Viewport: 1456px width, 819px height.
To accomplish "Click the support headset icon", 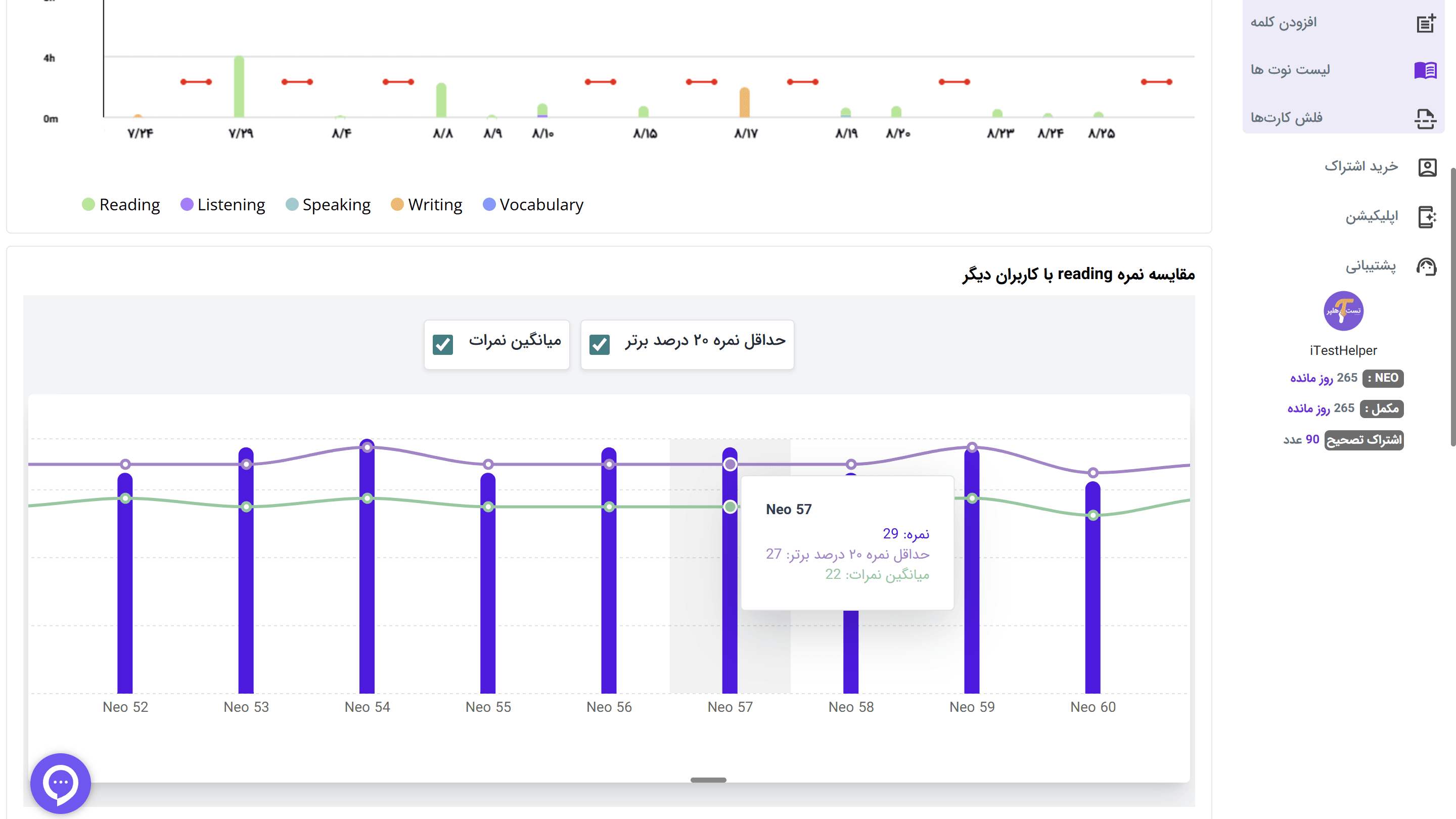I will point(1428,266).
